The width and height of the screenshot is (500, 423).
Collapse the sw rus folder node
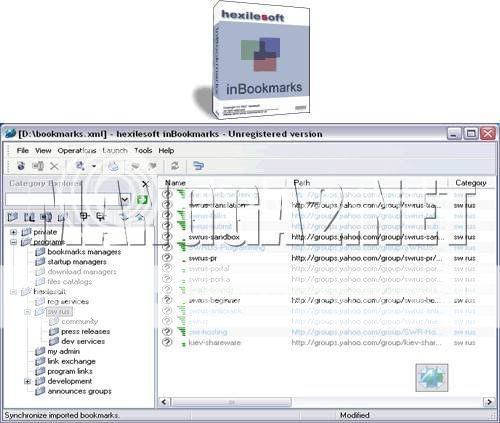coord(28,312)
